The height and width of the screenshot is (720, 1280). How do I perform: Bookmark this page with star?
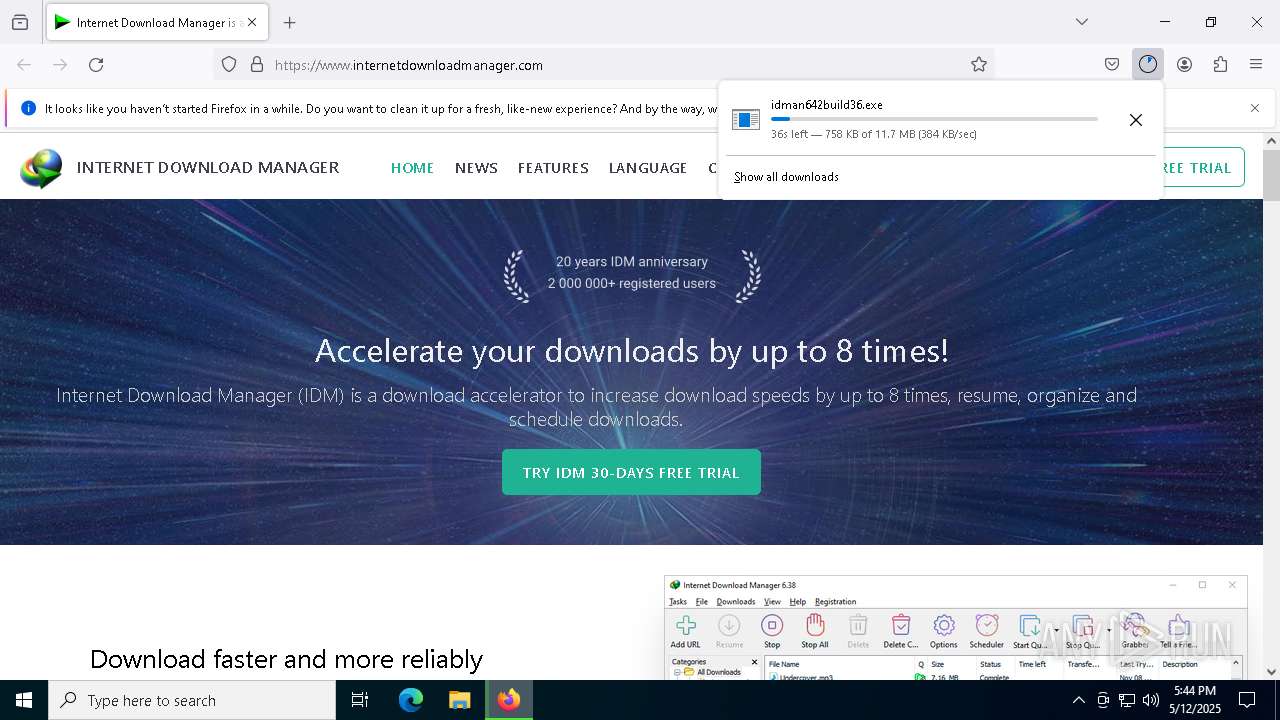979,64
